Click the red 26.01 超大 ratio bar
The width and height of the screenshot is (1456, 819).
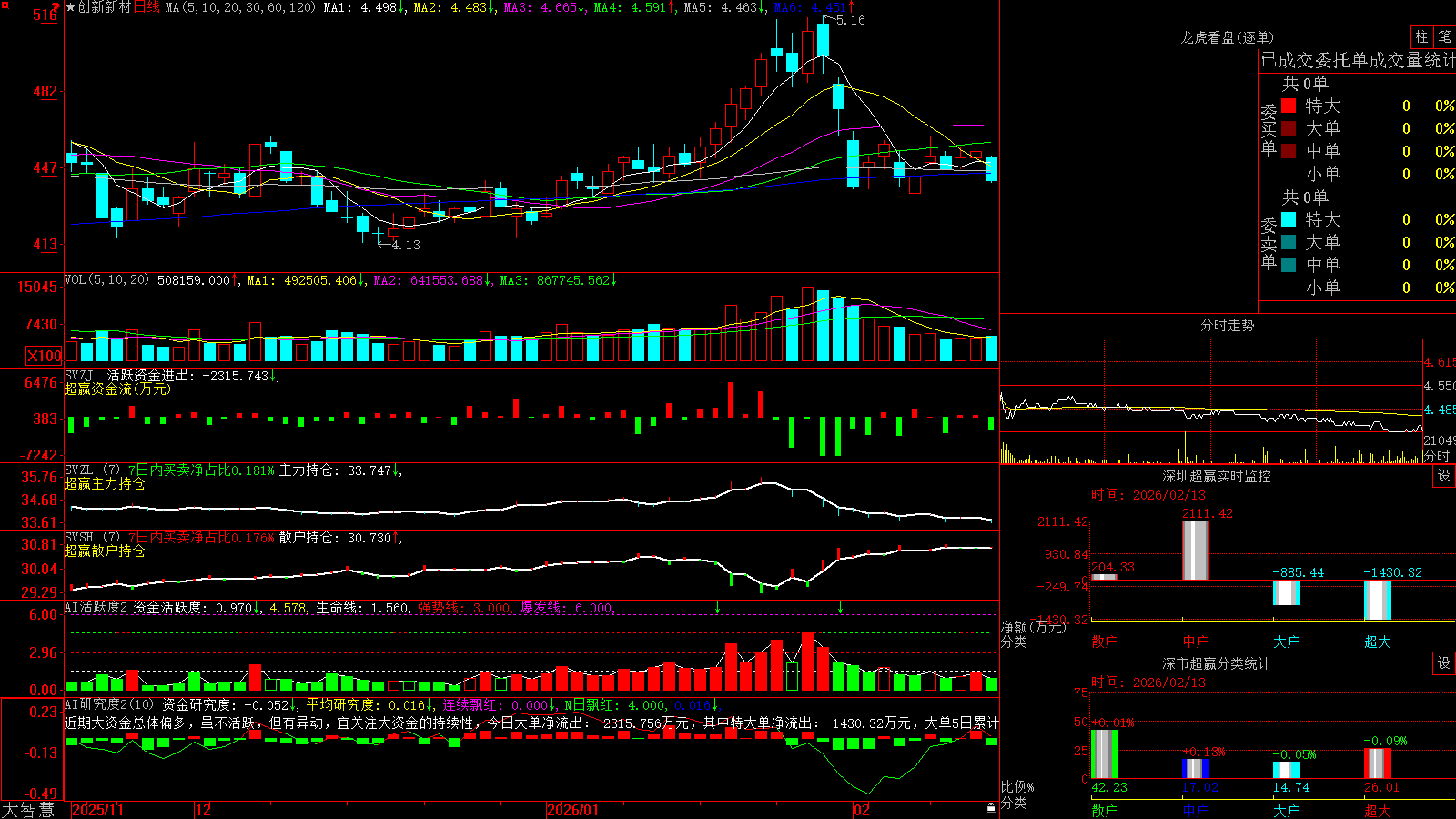(1378, 763)
